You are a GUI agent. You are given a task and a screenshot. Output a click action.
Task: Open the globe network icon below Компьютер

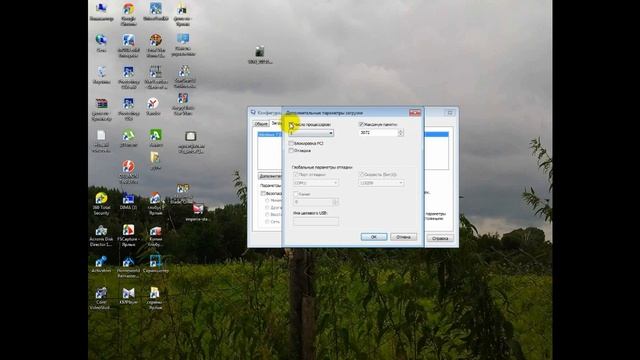pos(101,43)
